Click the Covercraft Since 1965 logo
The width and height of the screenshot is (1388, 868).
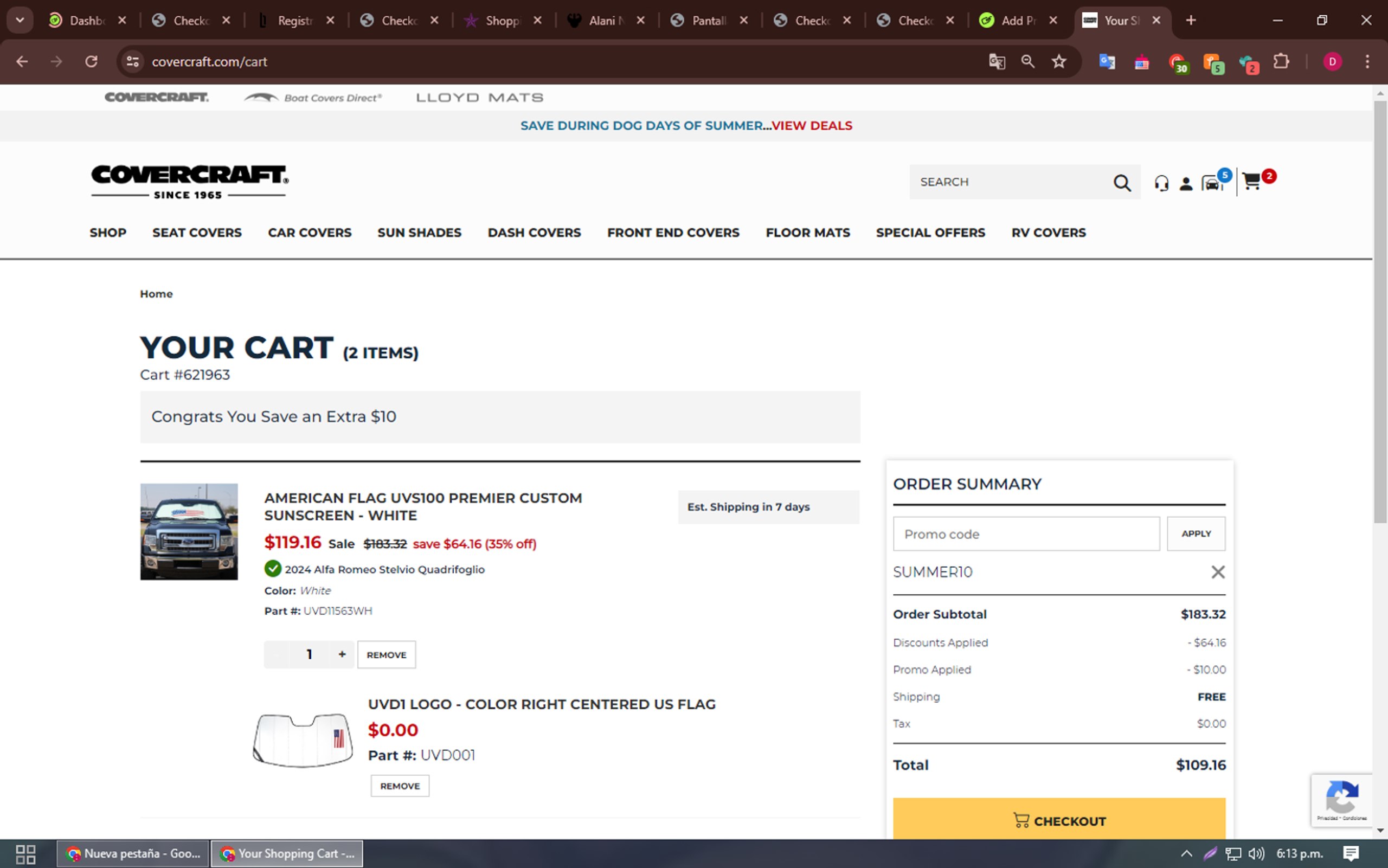pos(190,182)
